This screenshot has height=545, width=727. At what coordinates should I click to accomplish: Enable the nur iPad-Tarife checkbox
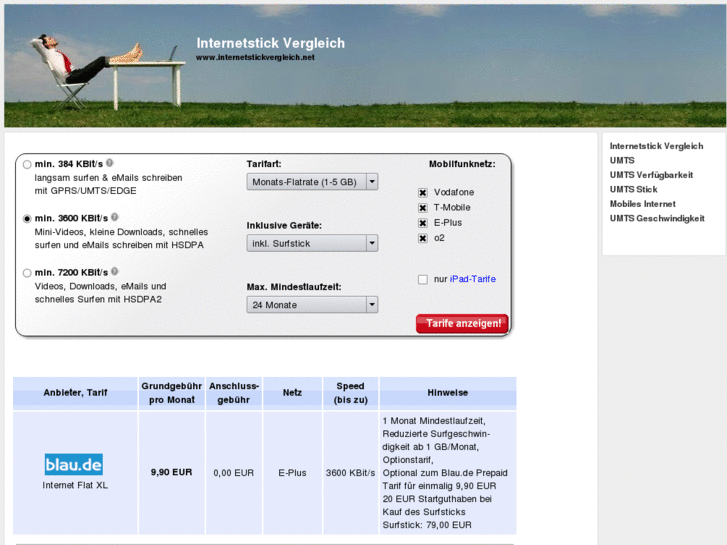tap(423, 279)
